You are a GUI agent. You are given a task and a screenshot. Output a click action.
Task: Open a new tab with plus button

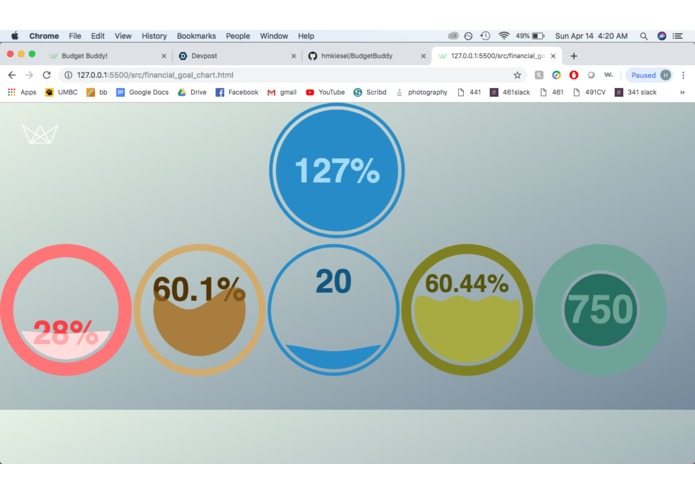pos(574,56)
